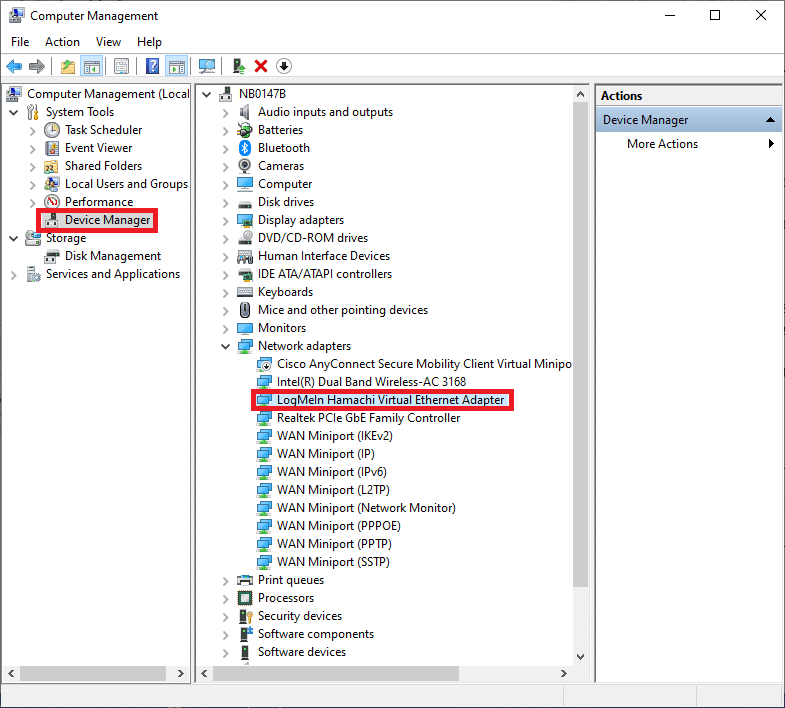This screenshot has width=785, height=708.
Task: Click the Update device driver icon
Action: click(238, 66)
